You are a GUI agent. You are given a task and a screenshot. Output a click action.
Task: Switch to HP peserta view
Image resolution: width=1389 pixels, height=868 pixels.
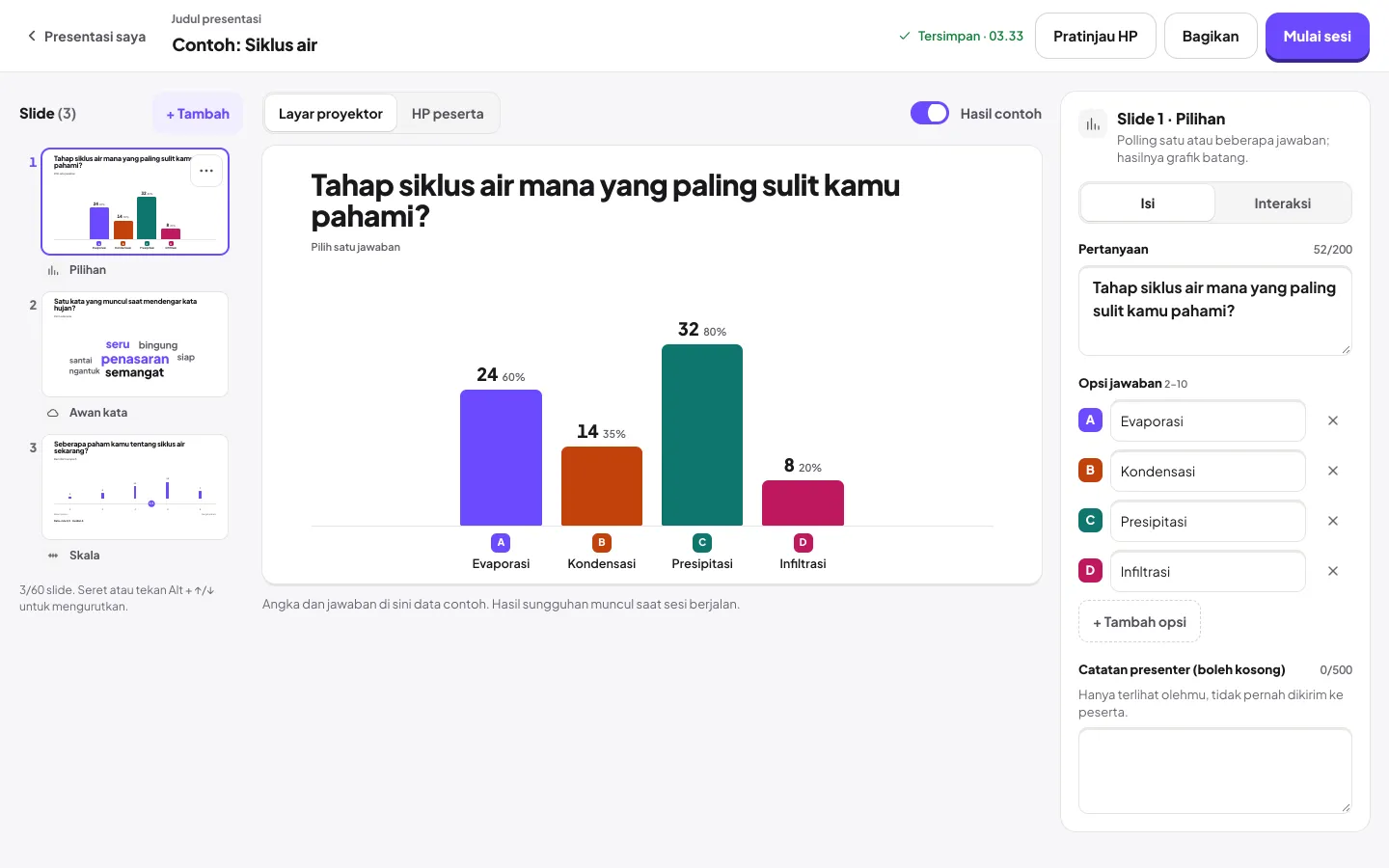[448, 114]
